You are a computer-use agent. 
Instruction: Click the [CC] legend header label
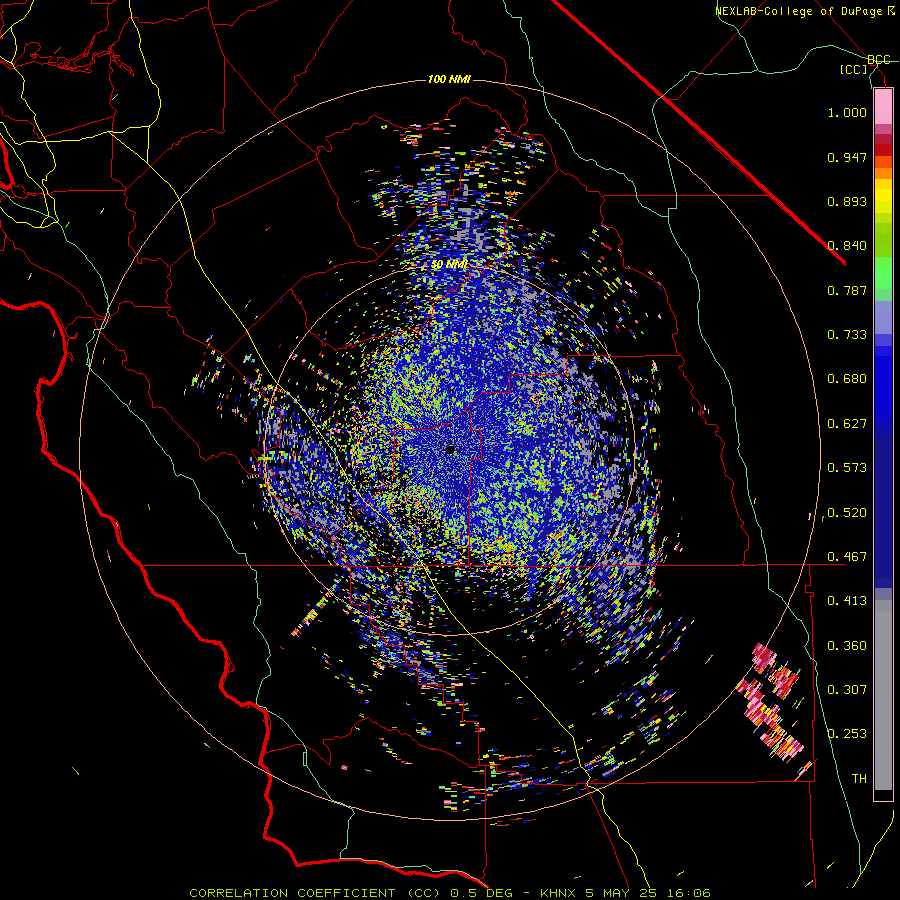click(x=853, y=69)
